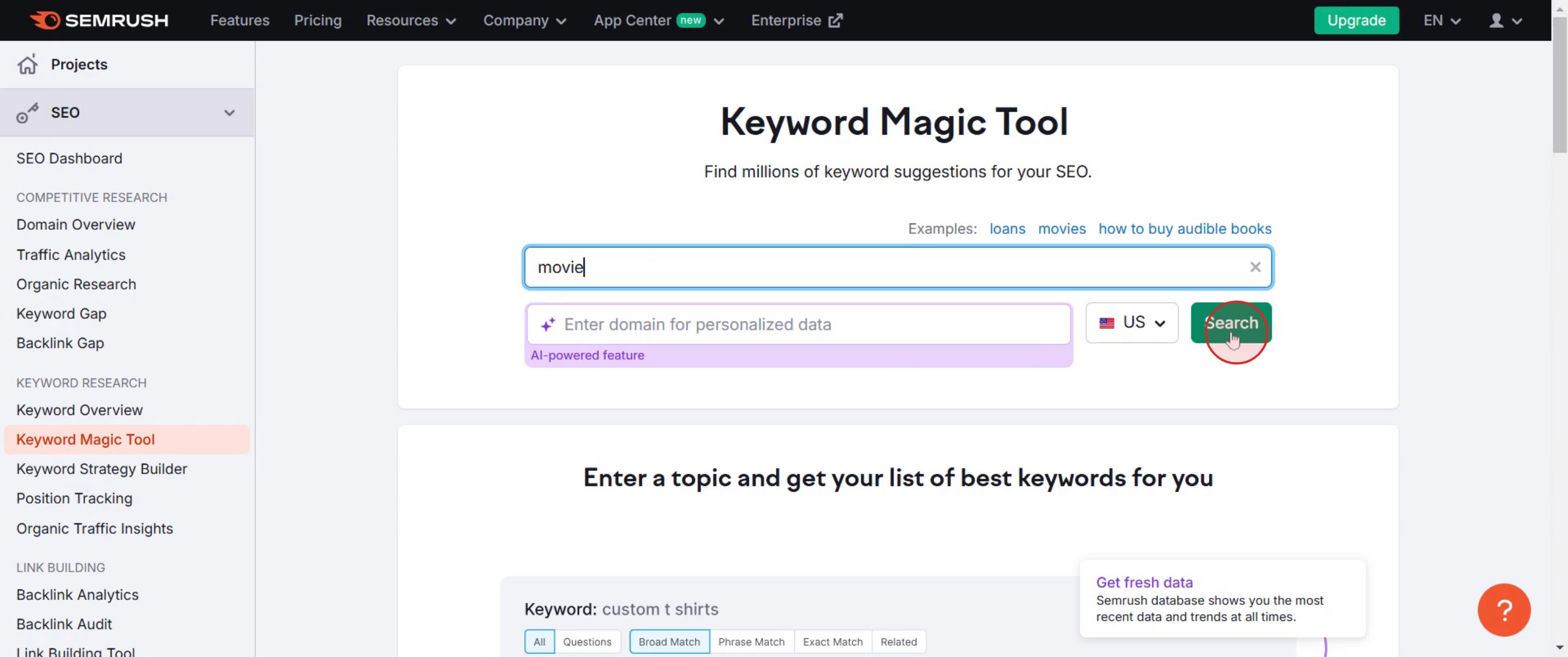Open Organic Traffic Insights
The width and height of the screenshot is (1568, 657).
(94, 529)
